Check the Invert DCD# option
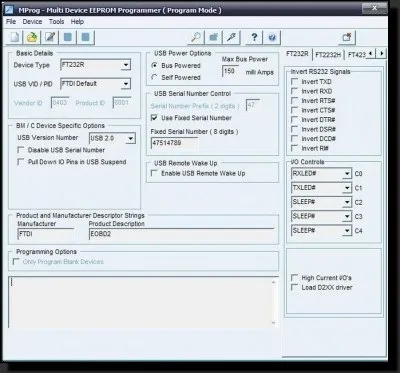 295,138
